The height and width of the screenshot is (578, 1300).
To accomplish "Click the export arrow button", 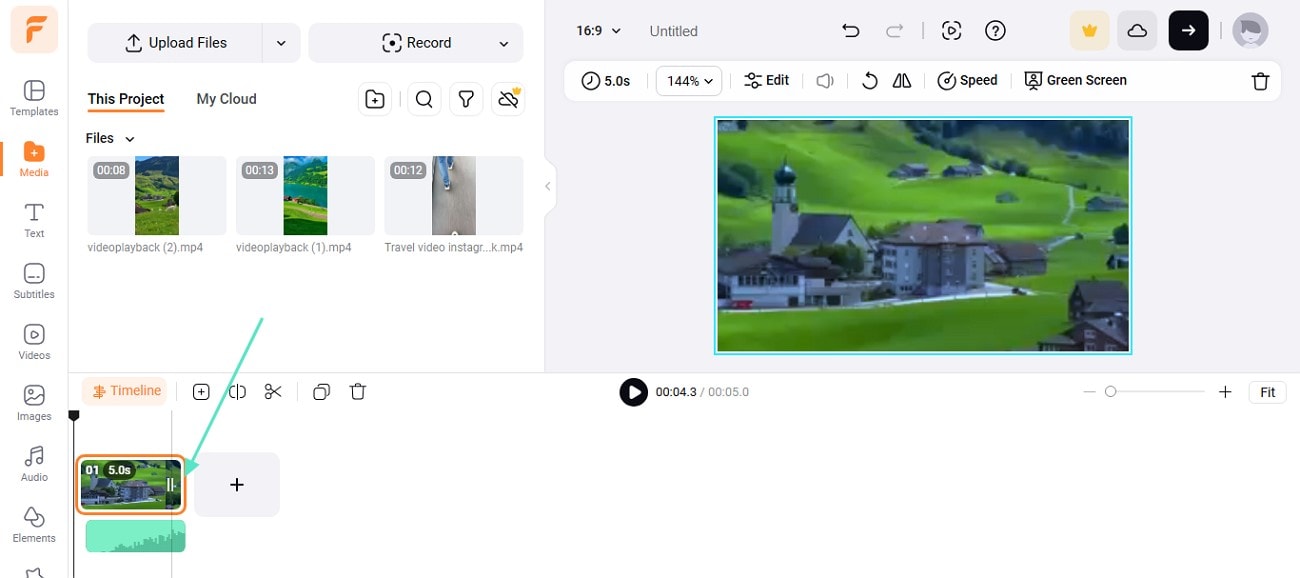I will pyautogui.click(x=1188, y=31).
